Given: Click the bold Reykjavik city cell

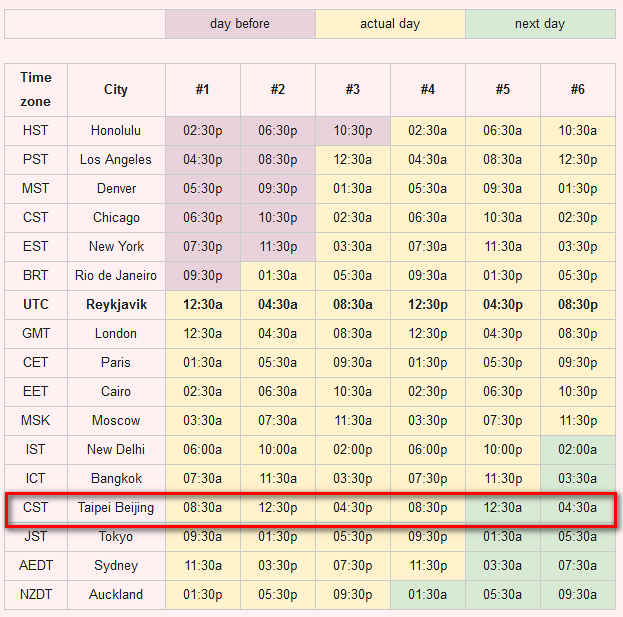Looking at the screenshot, I should point(116,305).
